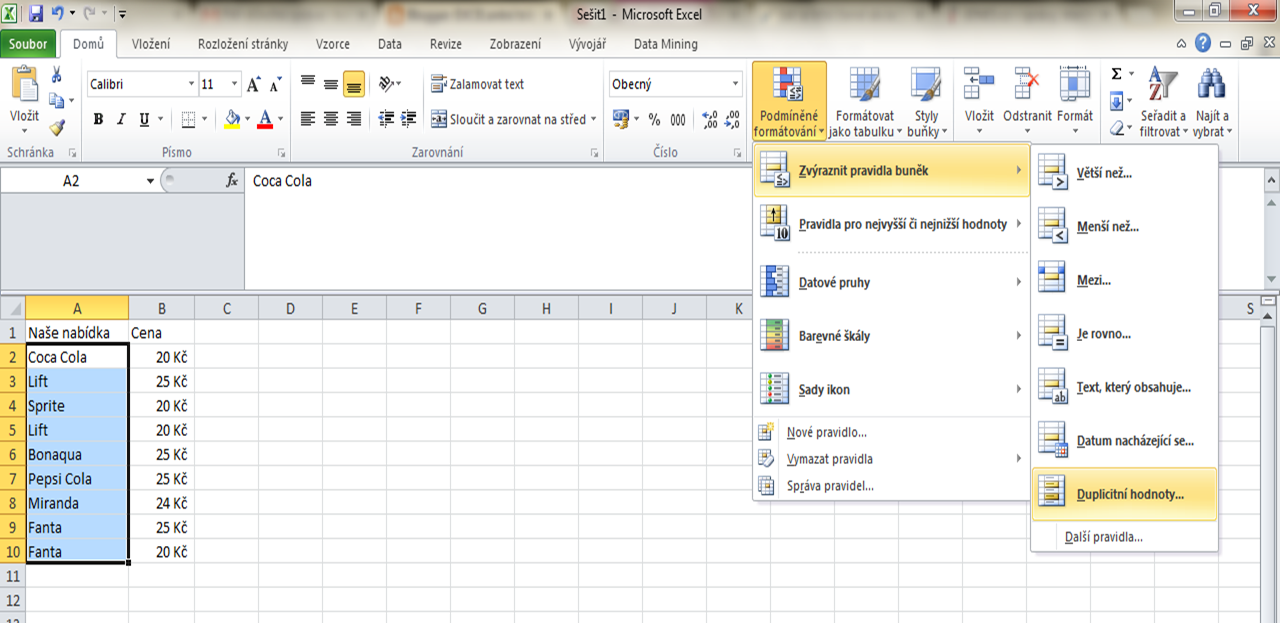Align text to middle of cell
The image size is (1280, 623).
pyautogui.click(x=331, y=85)
